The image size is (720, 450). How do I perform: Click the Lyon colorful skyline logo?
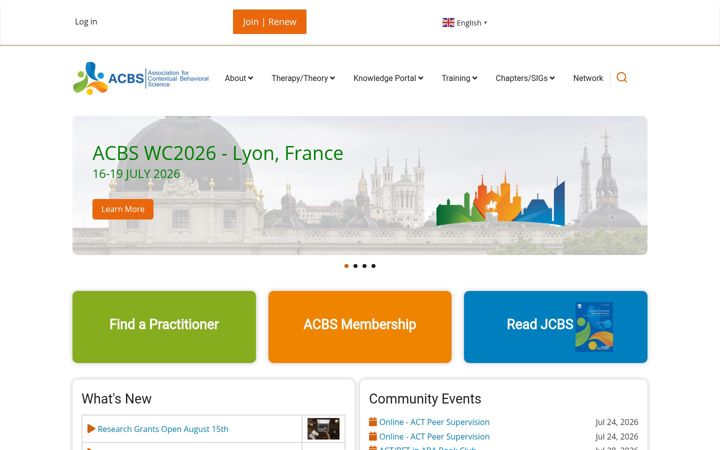pyautogui.click(x=501, y=200)
